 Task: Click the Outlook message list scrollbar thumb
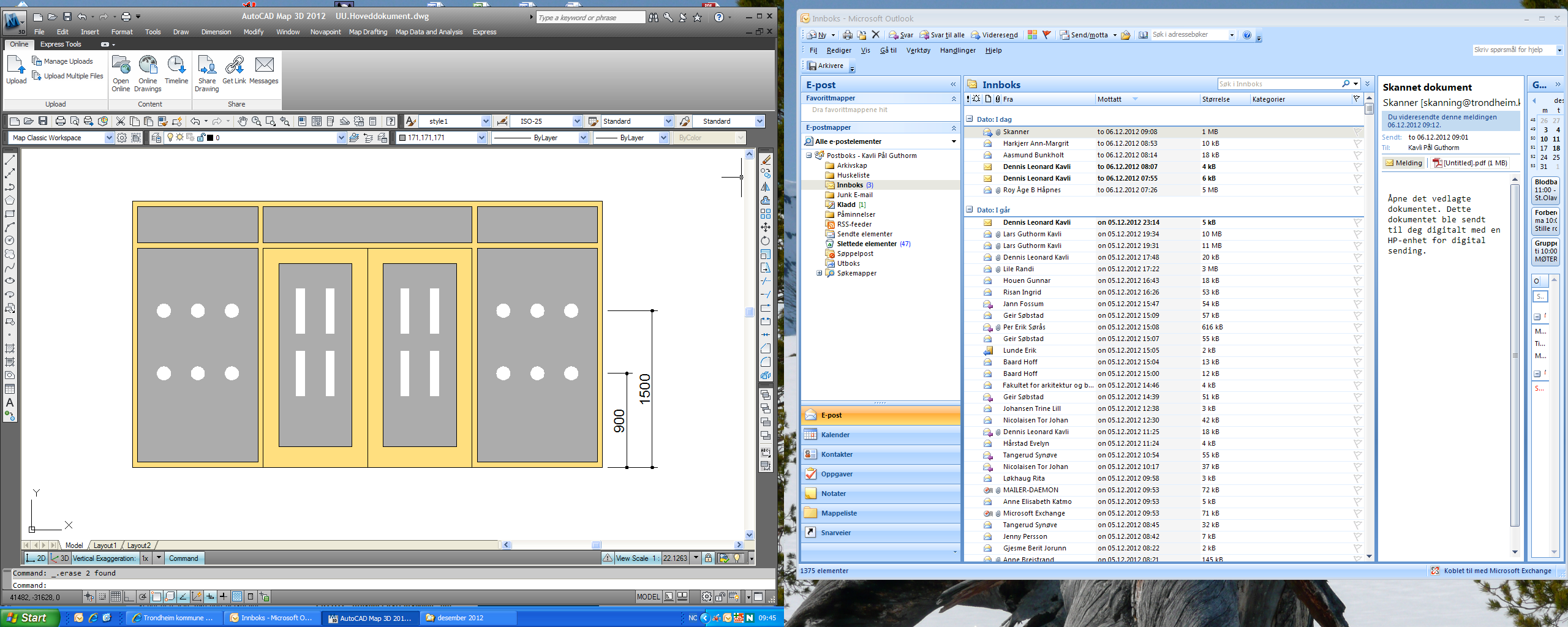point(1369,109)
